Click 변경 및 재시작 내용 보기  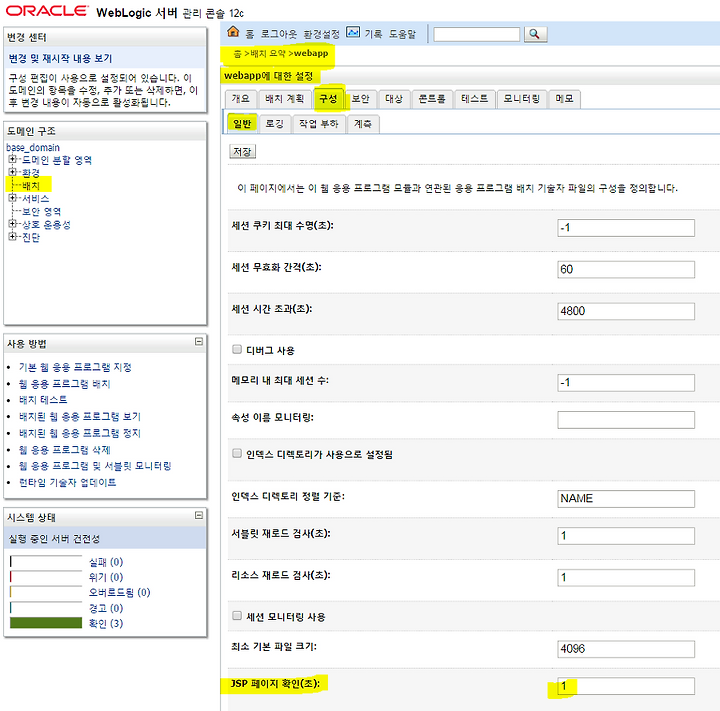[60, 58]
